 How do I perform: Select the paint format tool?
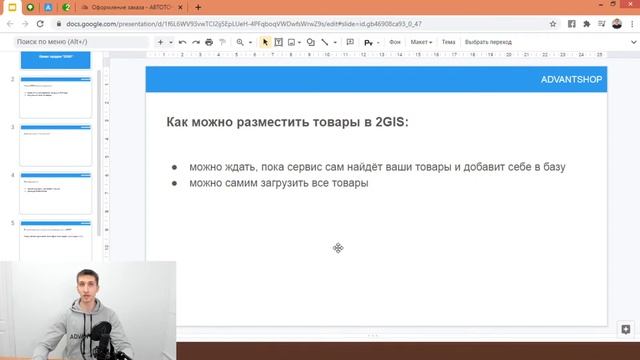coord(222,42)
